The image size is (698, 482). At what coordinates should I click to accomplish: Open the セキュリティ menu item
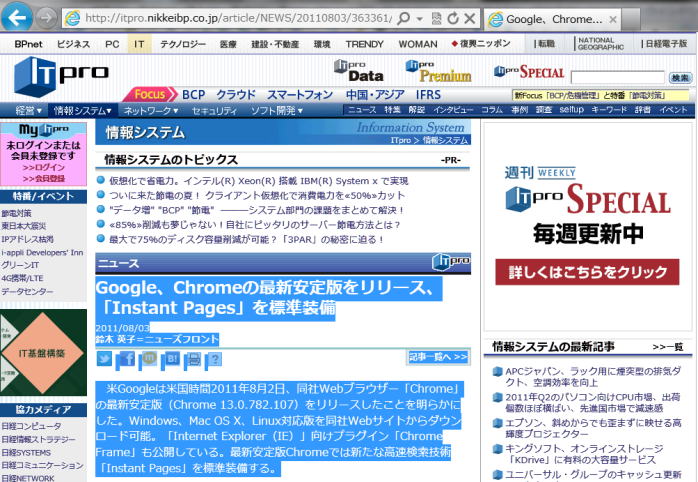214,110
